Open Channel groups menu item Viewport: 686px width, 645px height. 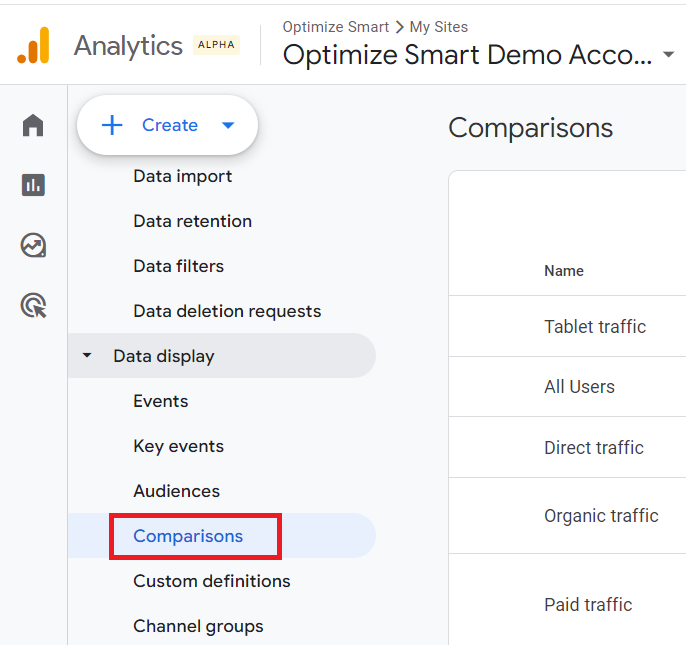click(198, 626)
